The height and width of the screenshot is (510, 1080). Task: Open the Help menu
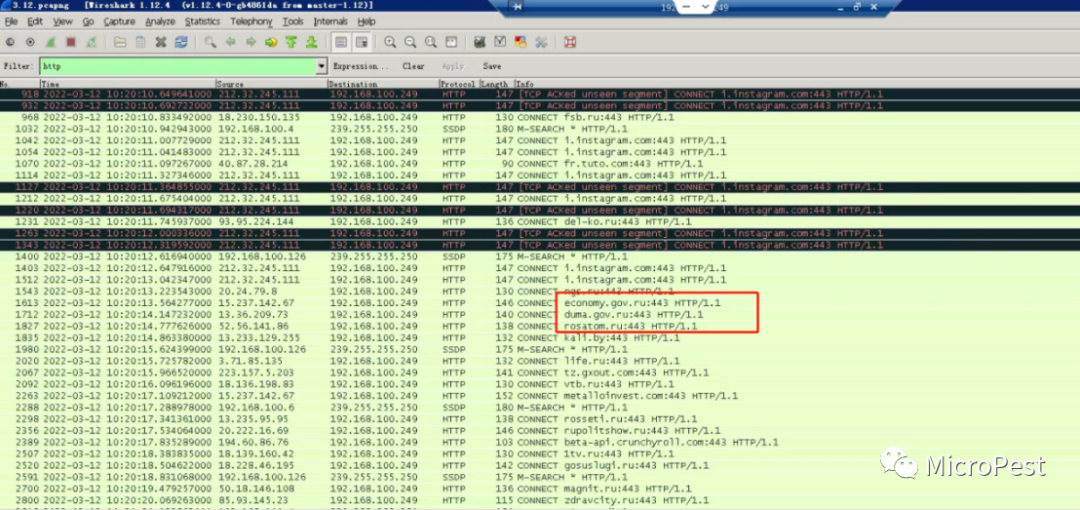pyautogui.click(x=366, y=22)
